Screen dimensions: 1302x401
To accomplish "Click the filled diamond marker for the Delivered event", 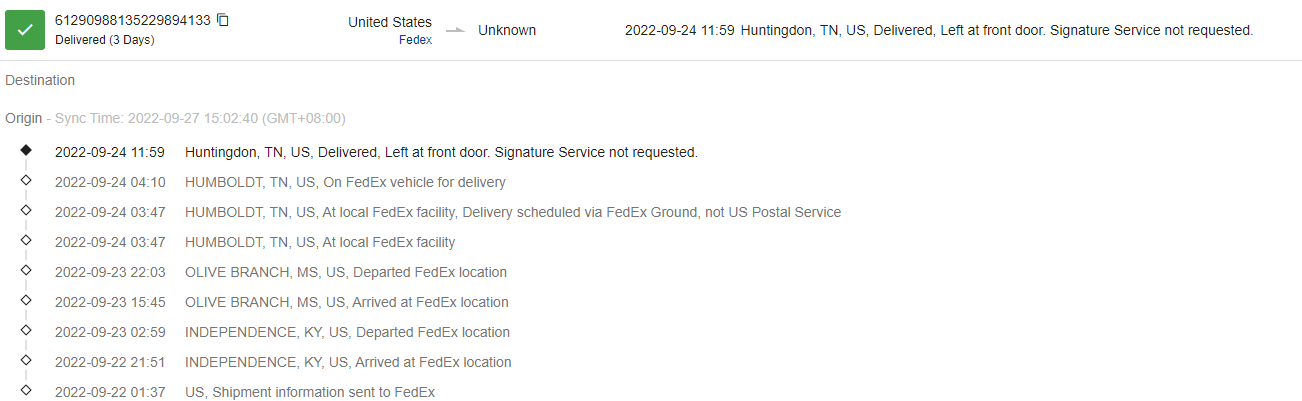I will pos(26,150).
